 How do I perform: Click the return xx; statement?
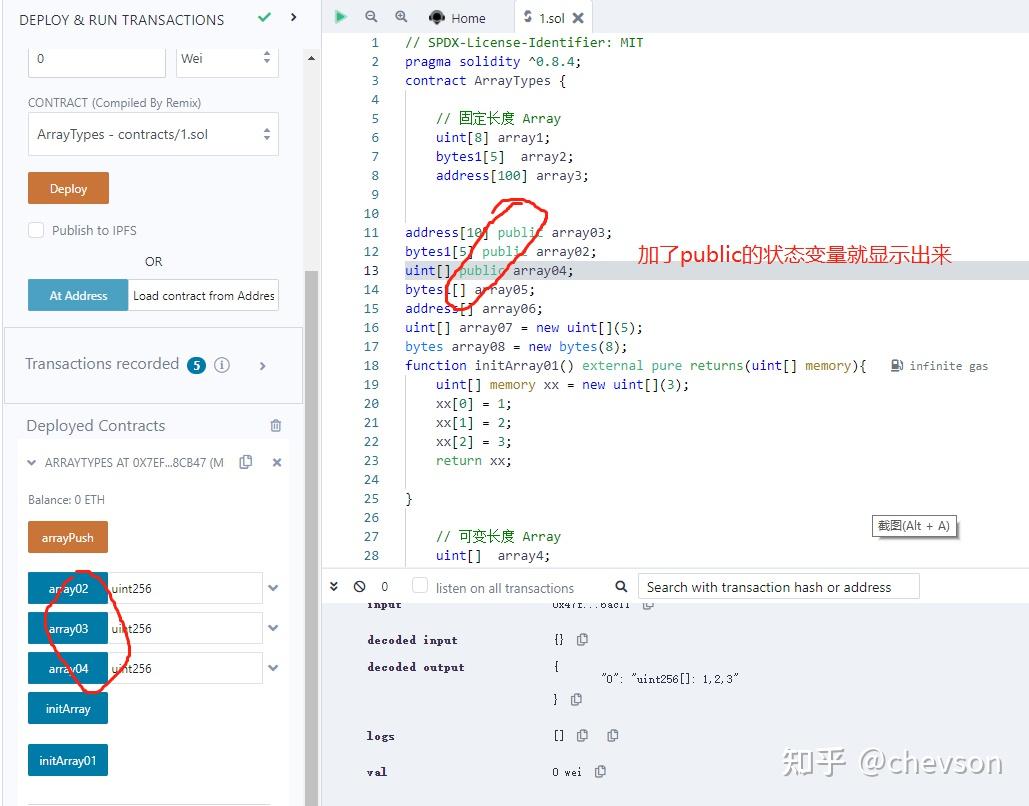473,461
